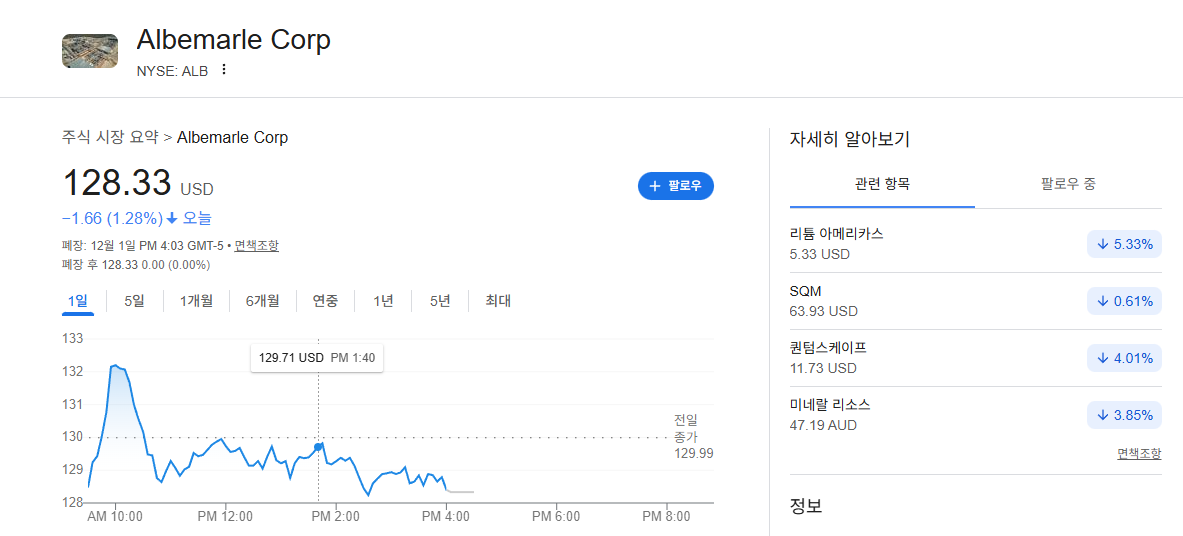Click 퀀텀스케이프 4.01% change badge
This screenshot has height=536, width=1183.
1124,359
